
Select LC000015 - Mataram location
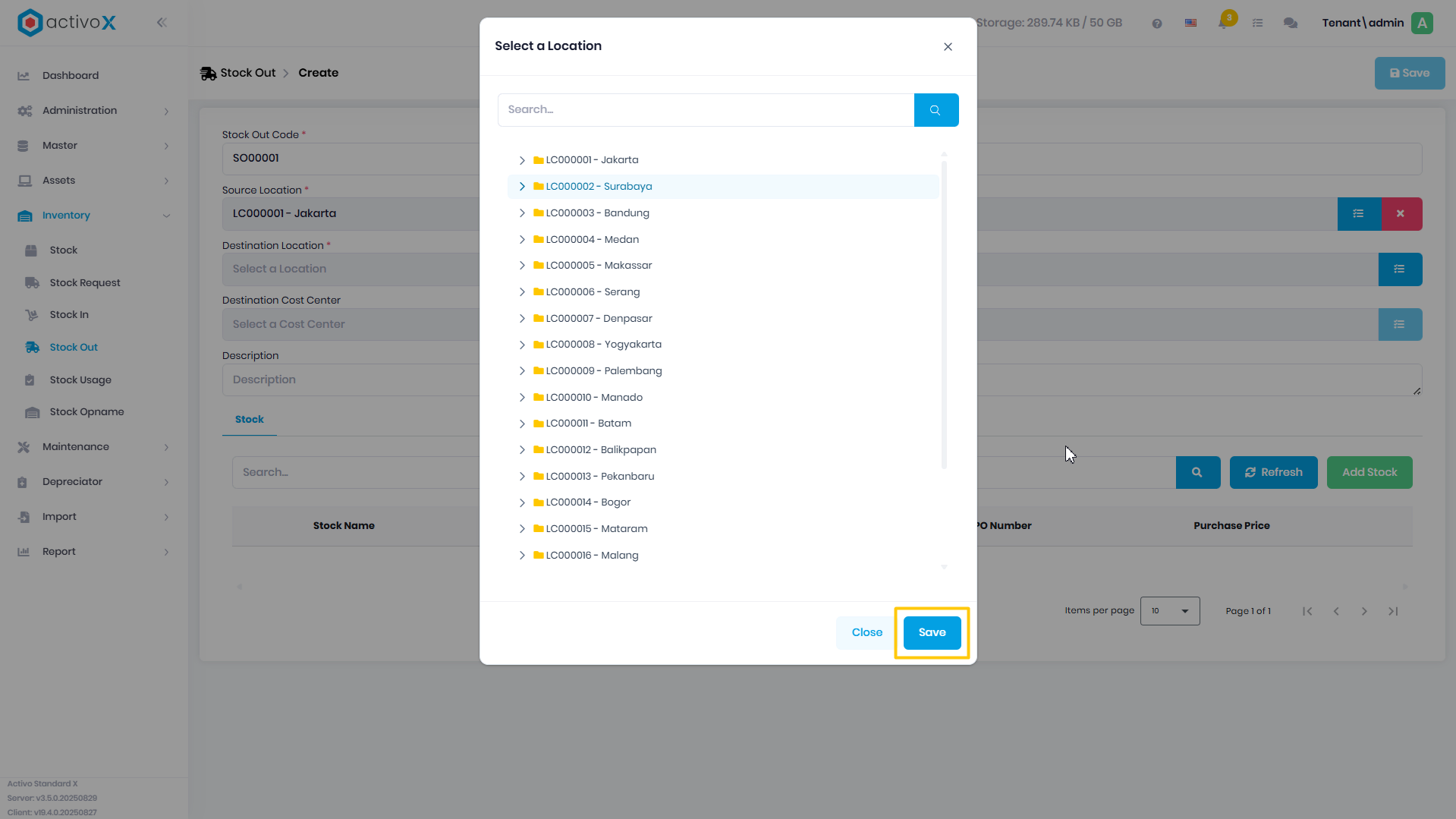(x=596, y=529)
